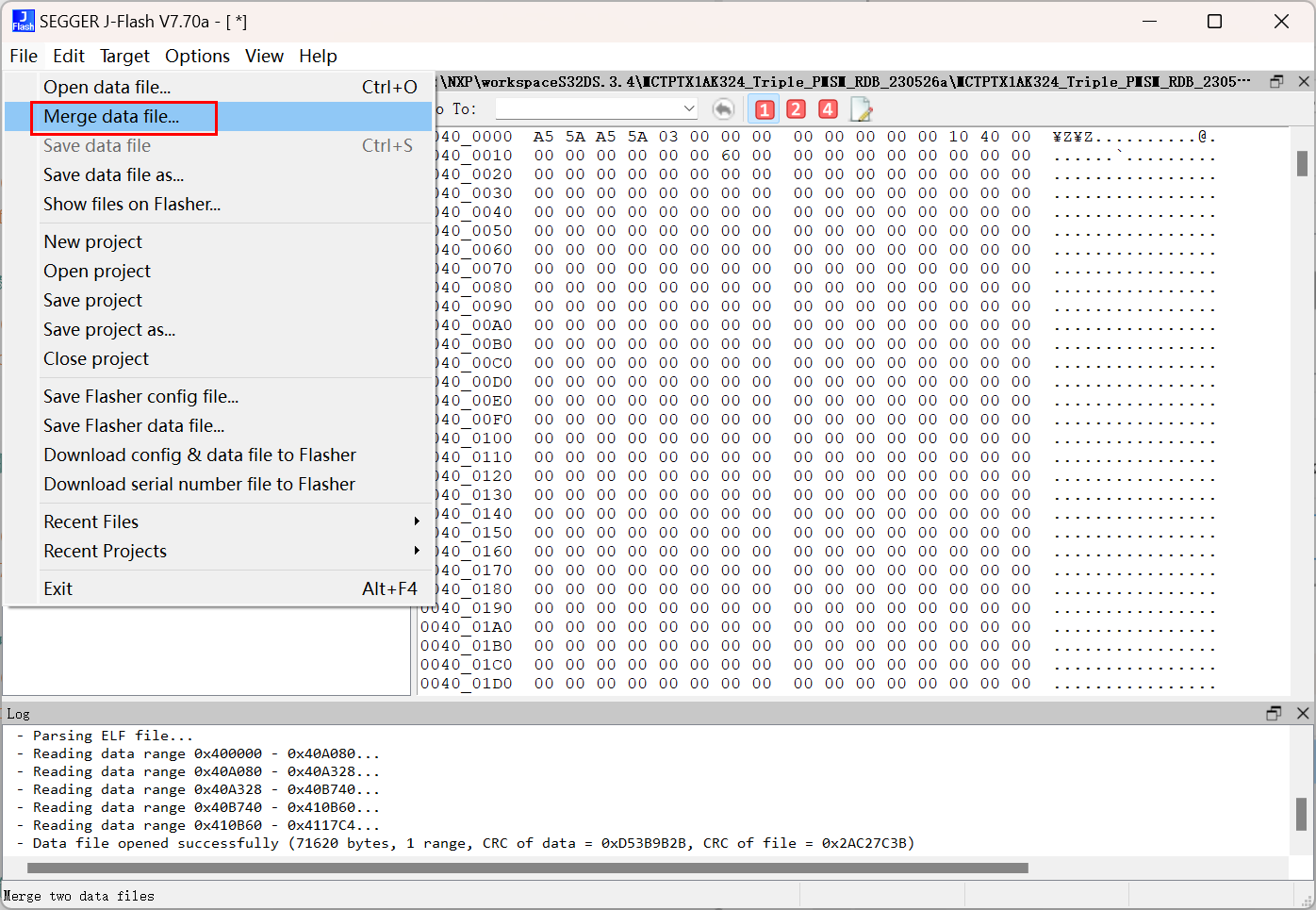The height and width of the screenshot is (910, 1316).
Task: Select Download serial number file to Flasher
Action: [x=219, y=484]
